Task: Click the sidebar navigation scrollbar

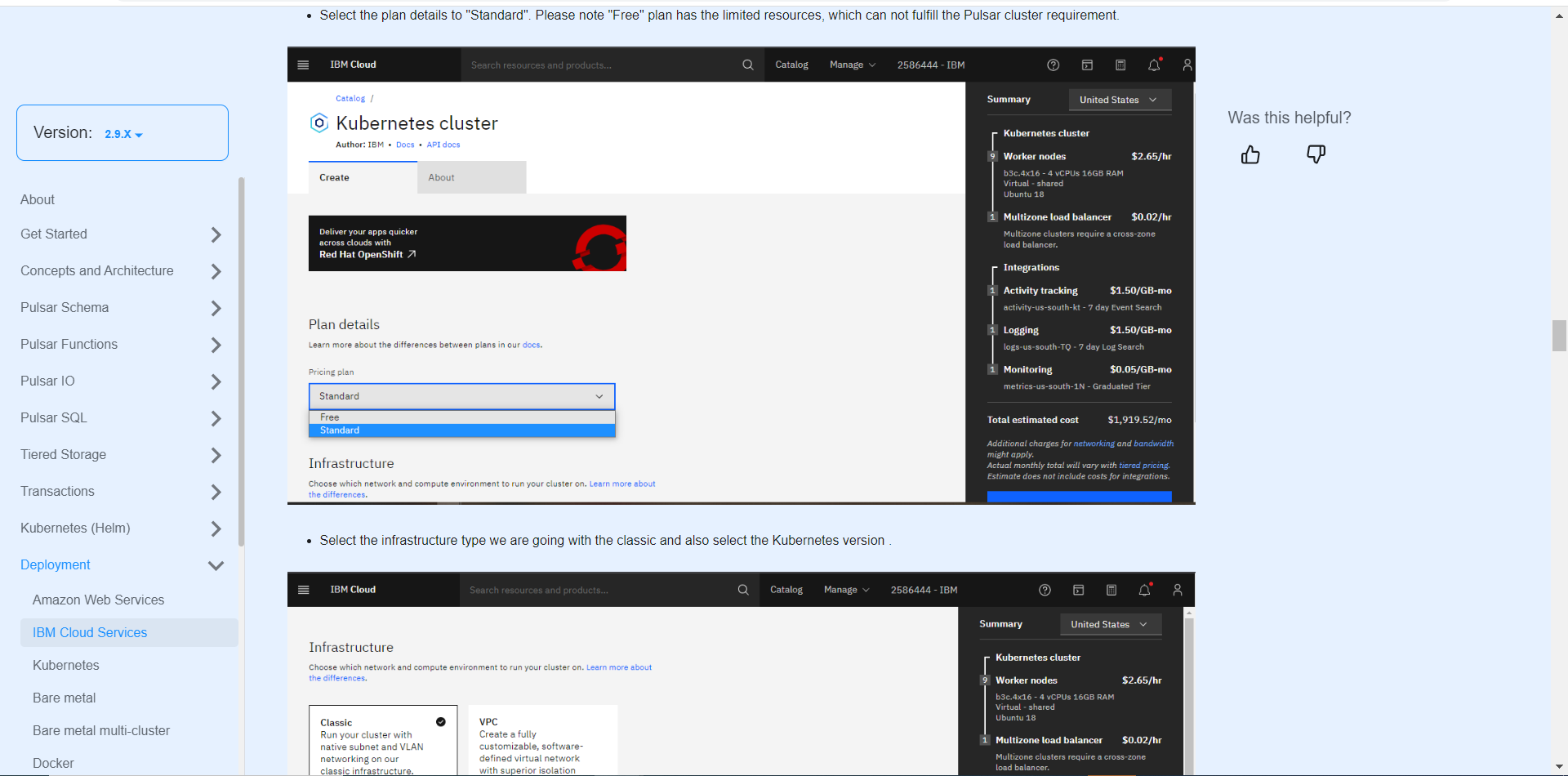Action: [x=241, y=361]
